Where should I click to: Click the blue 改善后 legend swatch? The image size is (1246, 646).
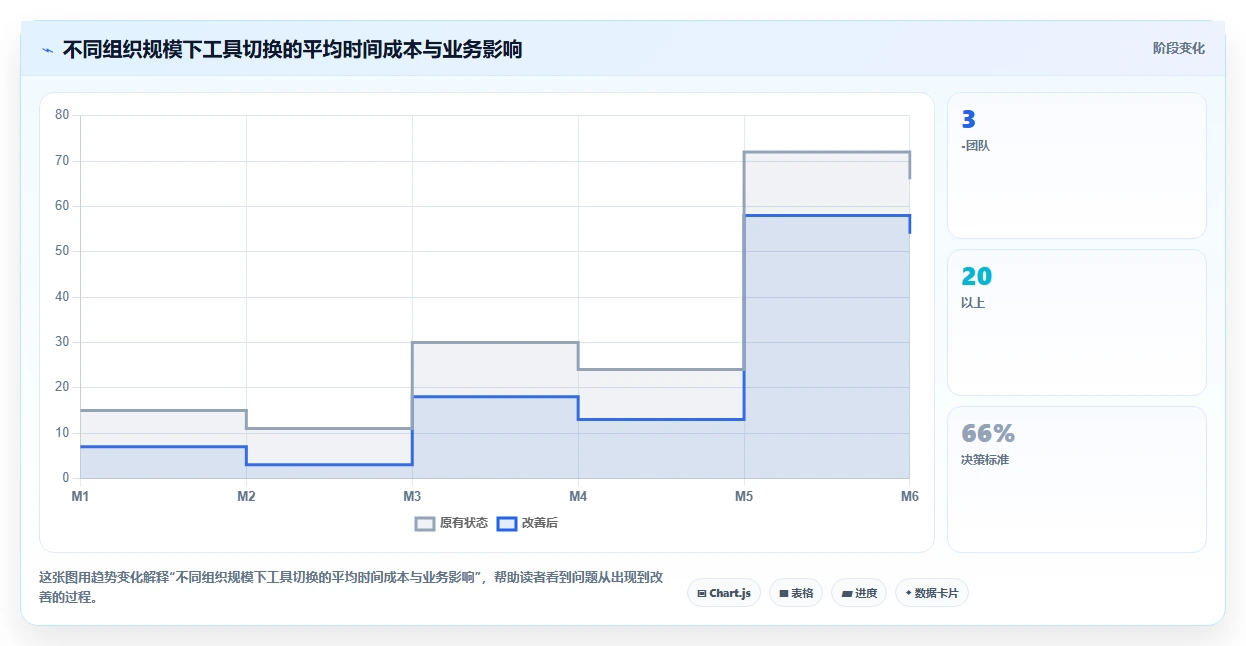pos(507,523)
